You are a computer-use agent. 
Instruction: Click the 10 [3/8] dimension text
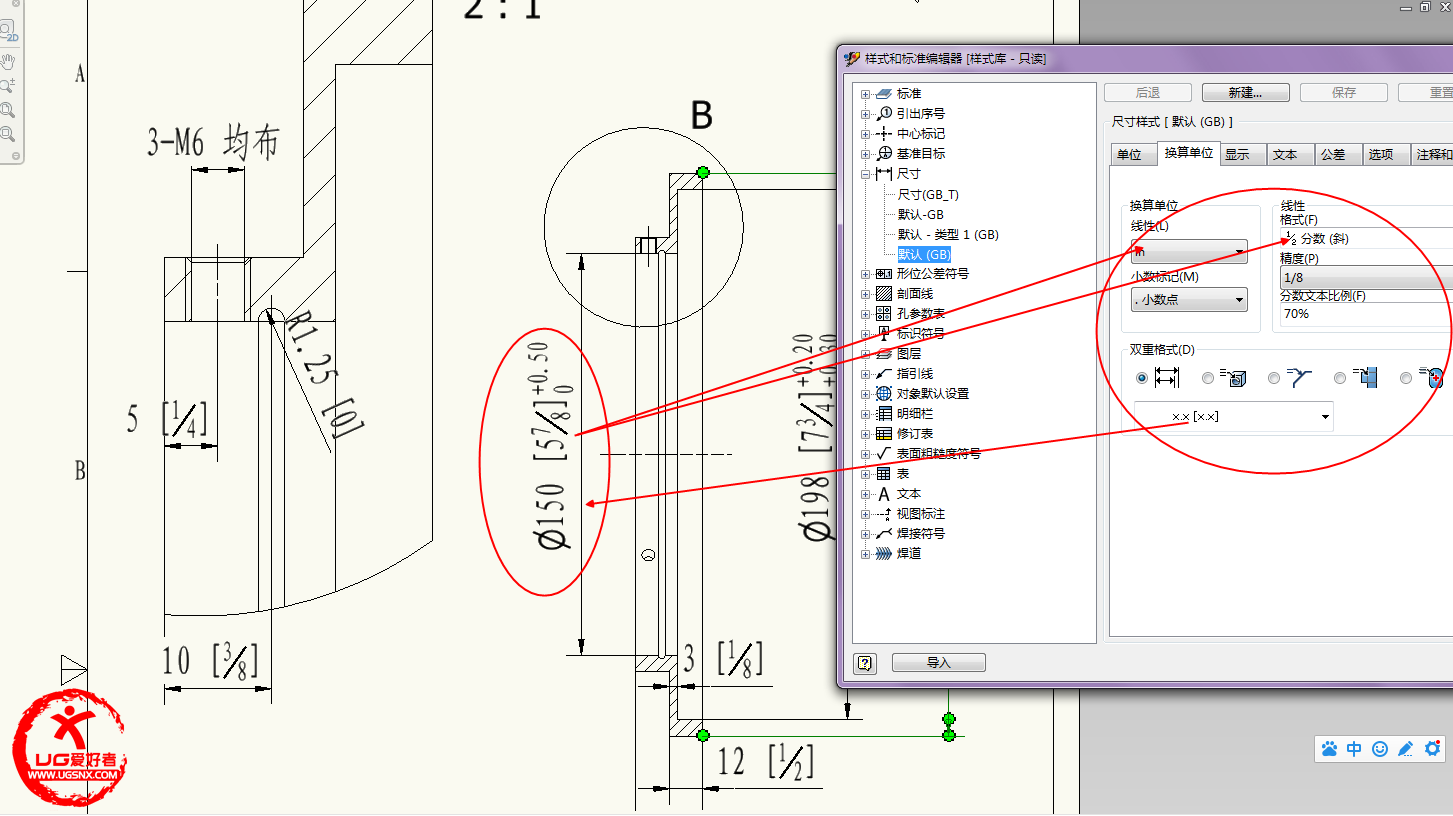210,661
